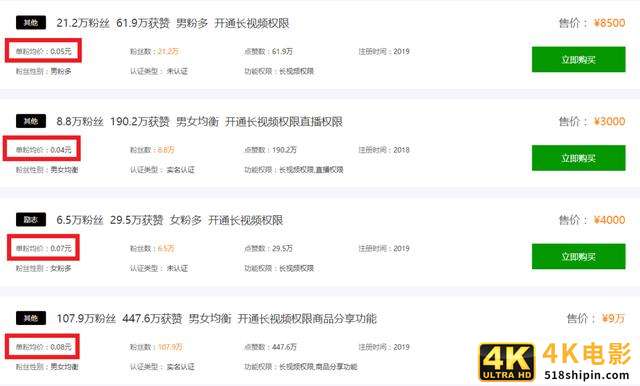Select the price ¥4000
Viewport: 640px width, 386px height.
tap(609, 220)
